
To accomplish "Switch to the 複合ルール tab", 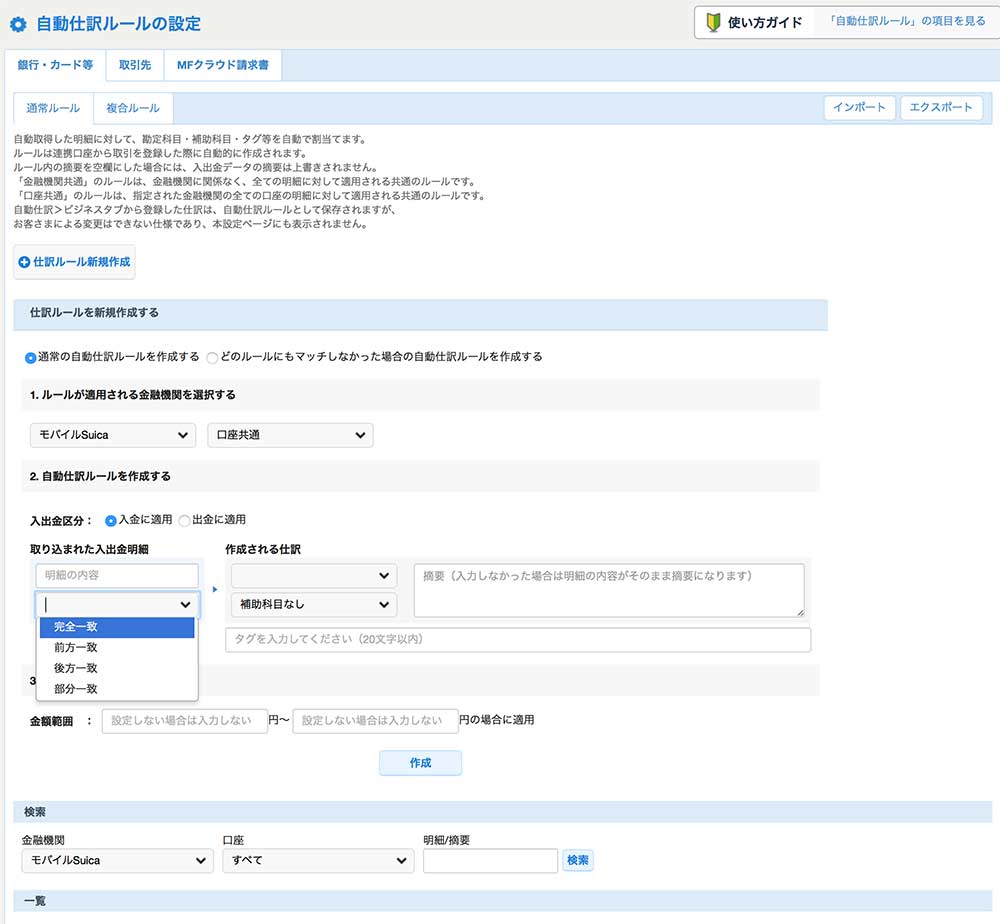I will [x=133, y=108].
